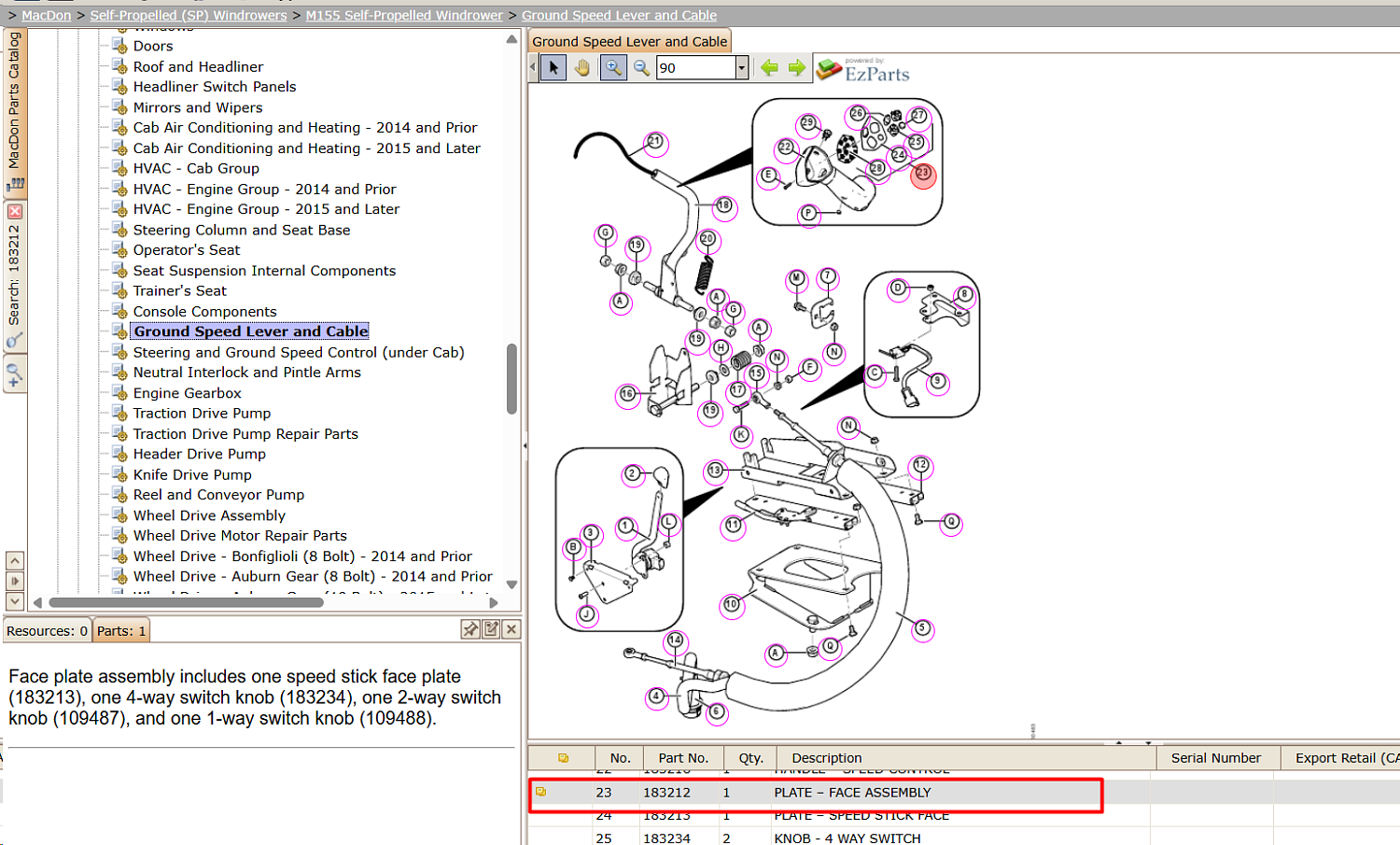Click the Ground Speed Lever and Cable breadcrumb
1400x845 pixels.
coord(620,15)
